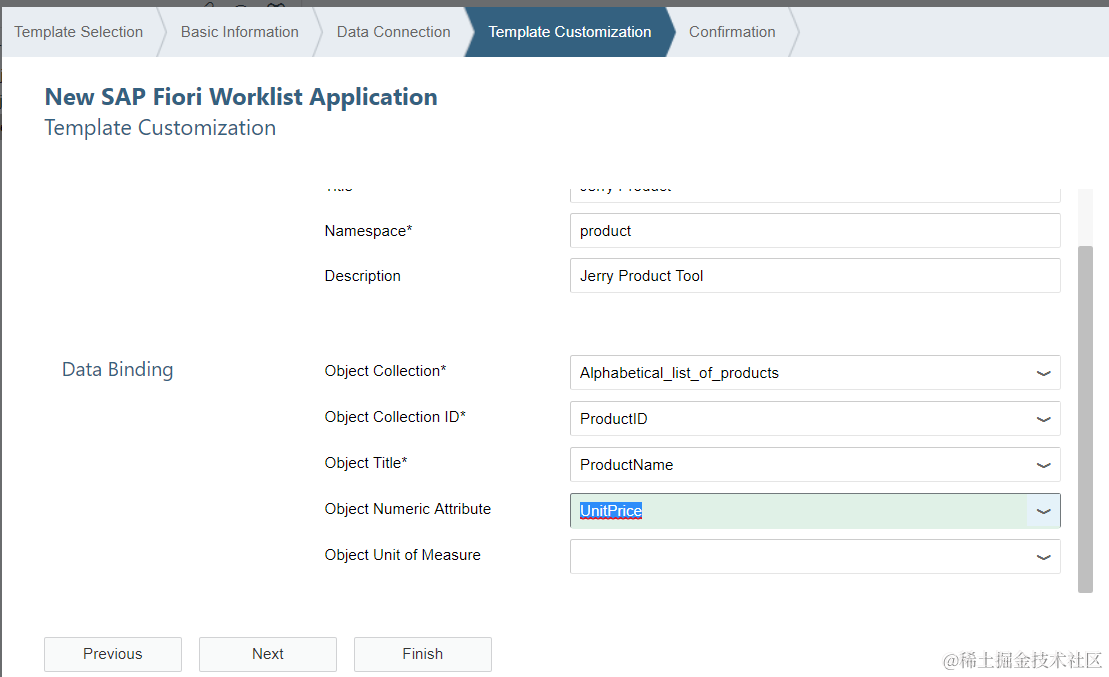Click the Data Binding section heading
1109x677 pixels.
[x=117, y=369]
